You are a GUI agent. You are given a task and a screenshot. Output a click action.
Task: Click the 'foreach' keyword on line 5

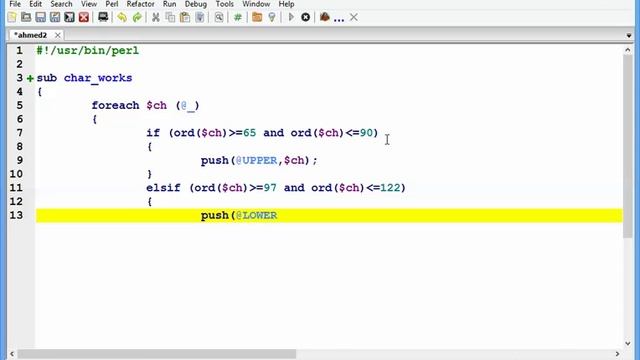coord(116,105)
